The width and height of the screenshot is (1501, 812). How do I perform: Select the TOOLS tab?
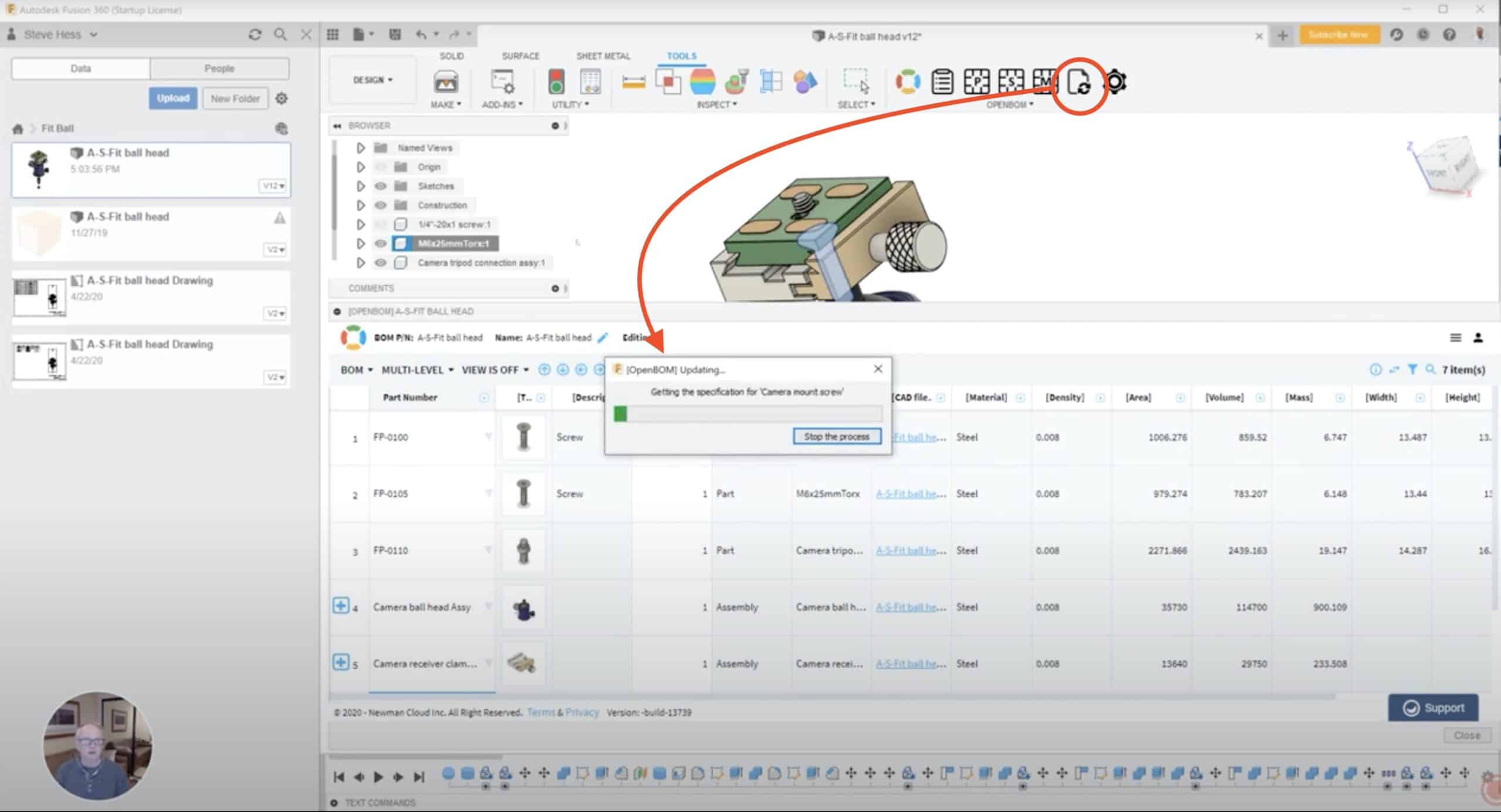pyautogui.click(x=681, y=56)
